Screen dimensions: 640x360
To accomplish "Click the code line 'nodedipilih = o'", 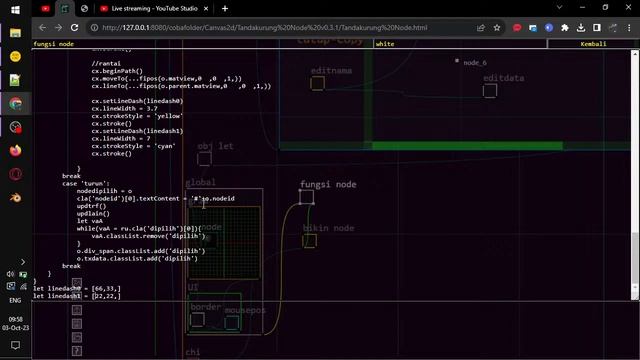I will [104, 191].
